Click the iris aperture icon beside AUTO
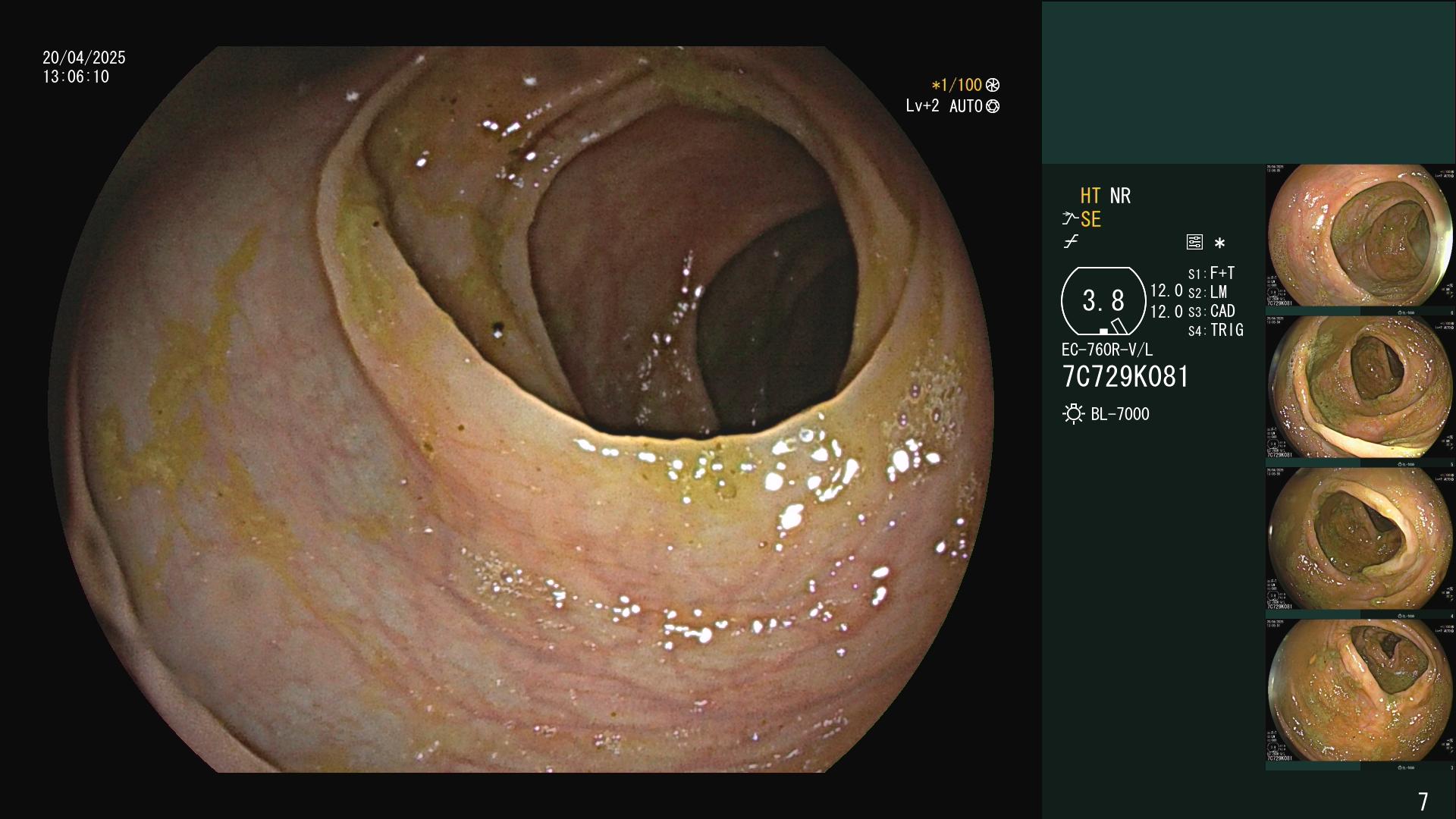The image size is (1456, 819). [x=993, y=107]
